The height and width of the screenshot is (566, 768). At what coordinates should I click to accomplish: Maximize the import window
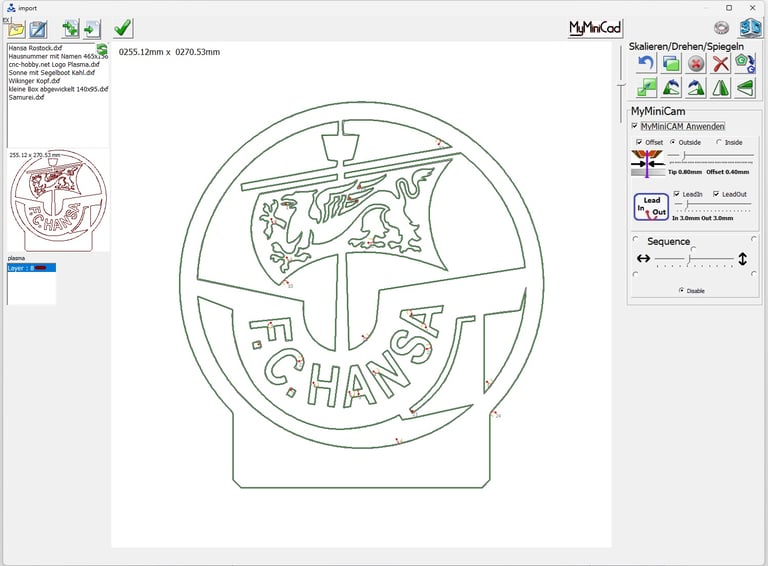729,8
